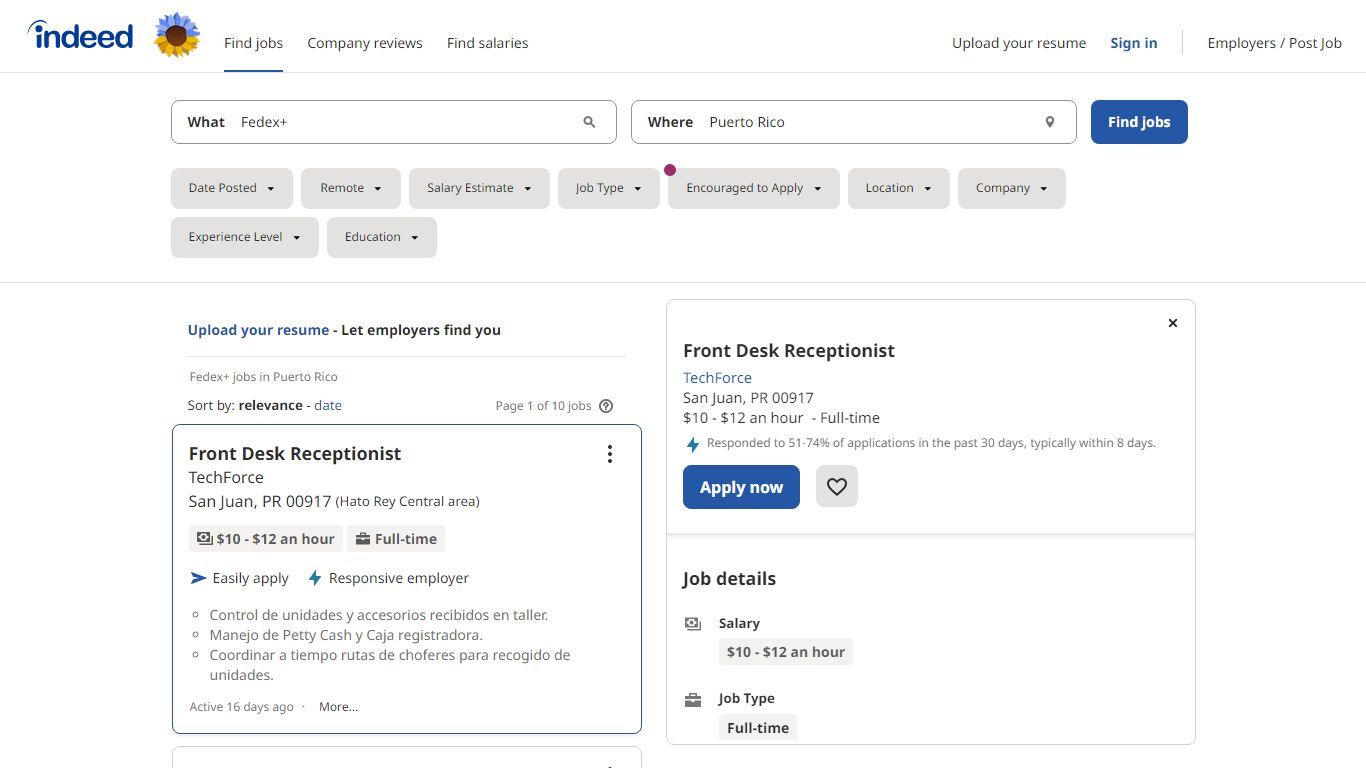Viewport: 1366px width, 768px height.
Task: Click the Active 16 days ago text
Action: tap(241, 707)
